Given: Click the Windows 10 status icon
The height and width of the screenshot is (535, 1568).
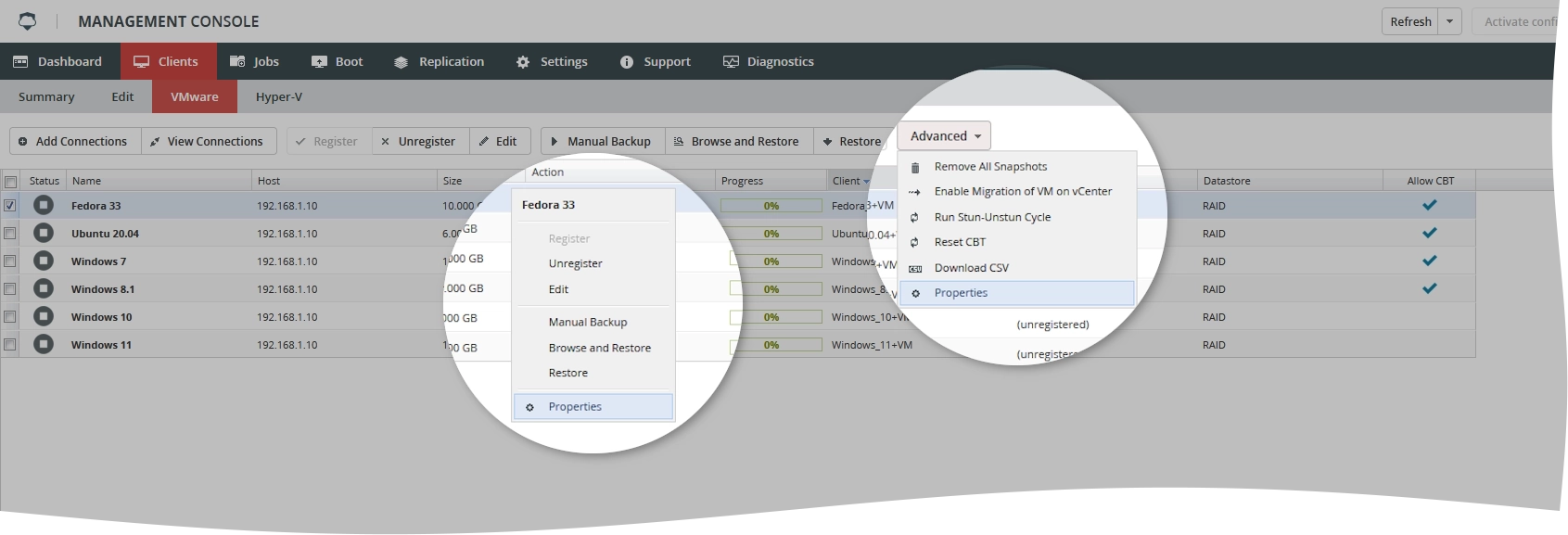Looking at the screenshot, I should tap(44, 316).
